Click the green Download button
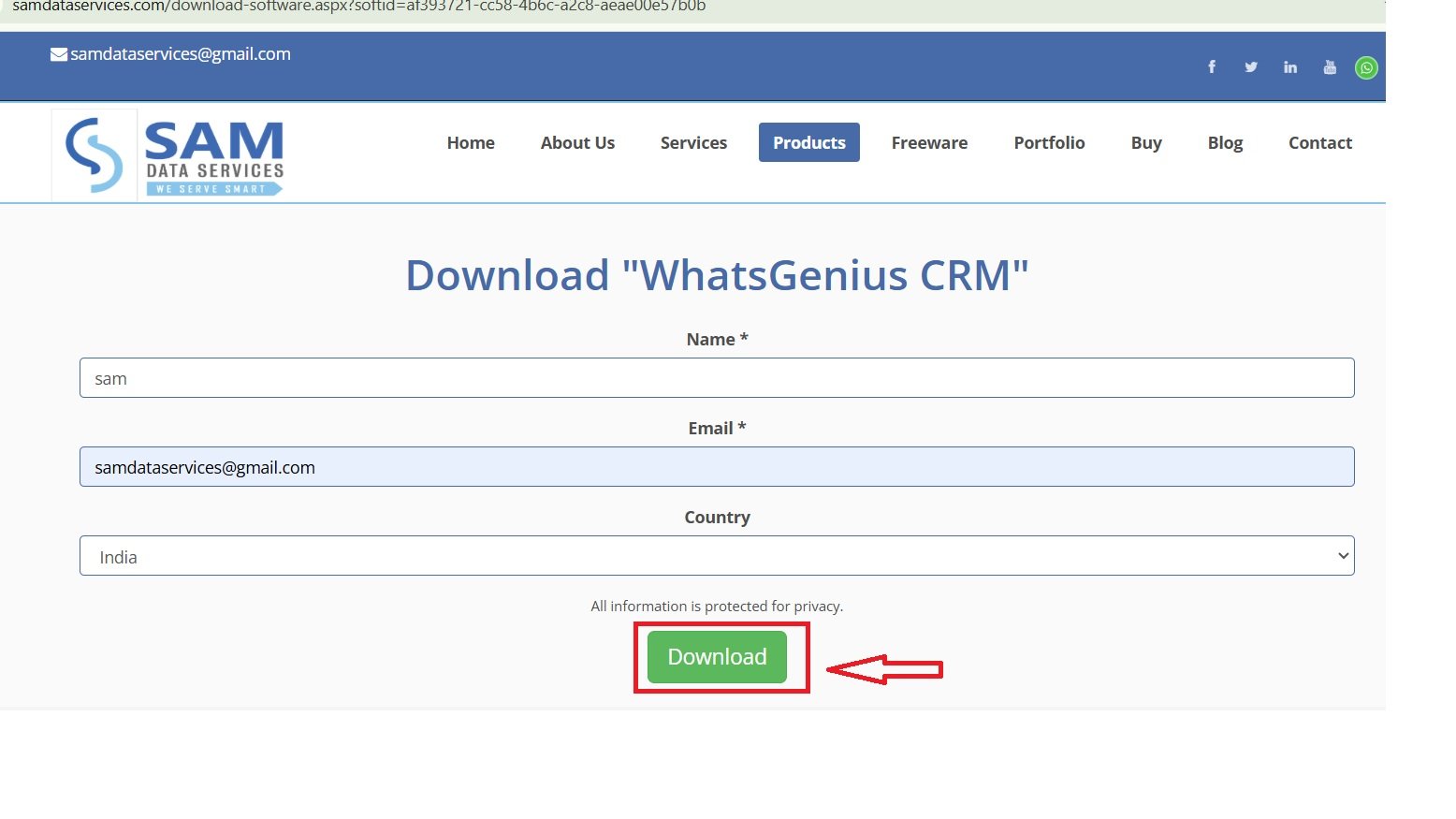 coord(716,656)
